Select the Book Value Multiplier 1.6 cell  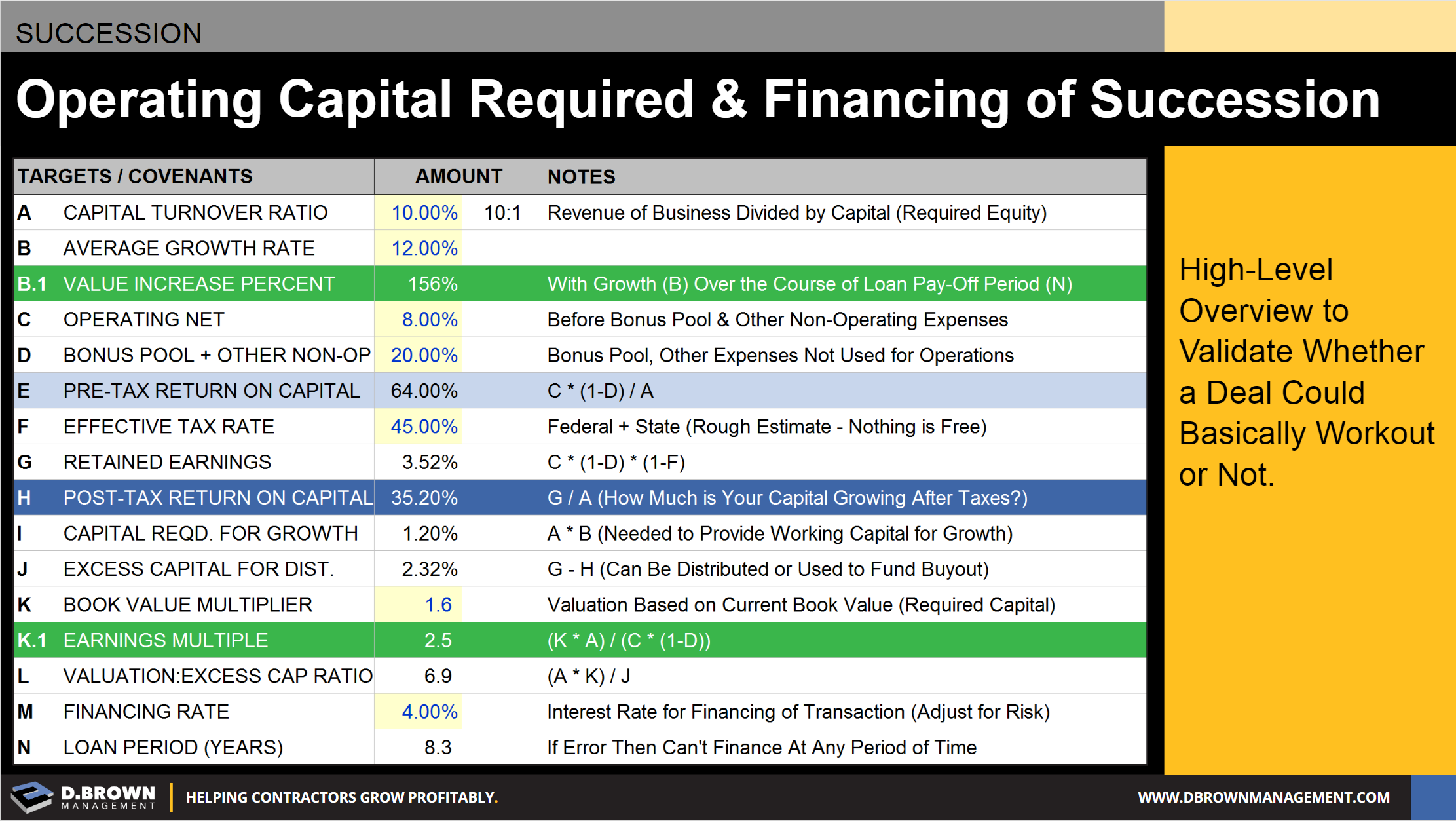pos(438,605)
